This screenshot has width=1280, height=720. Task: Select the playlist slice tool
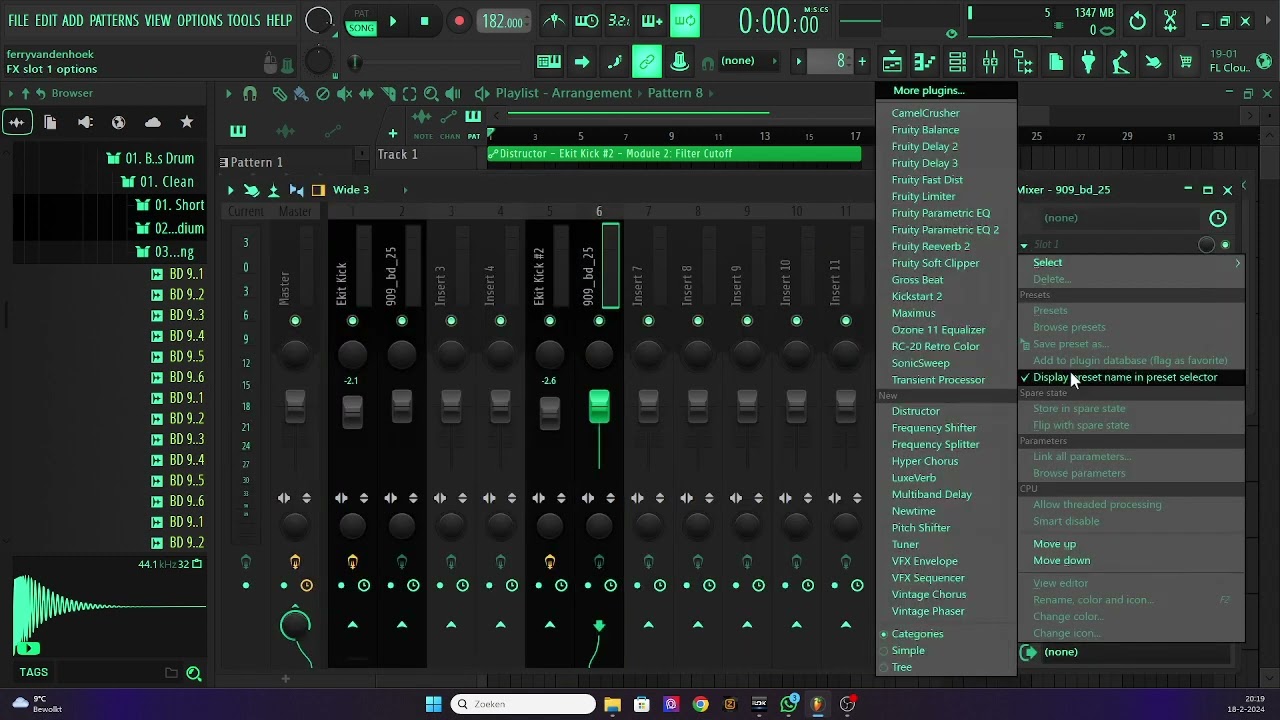coord(388,93)
